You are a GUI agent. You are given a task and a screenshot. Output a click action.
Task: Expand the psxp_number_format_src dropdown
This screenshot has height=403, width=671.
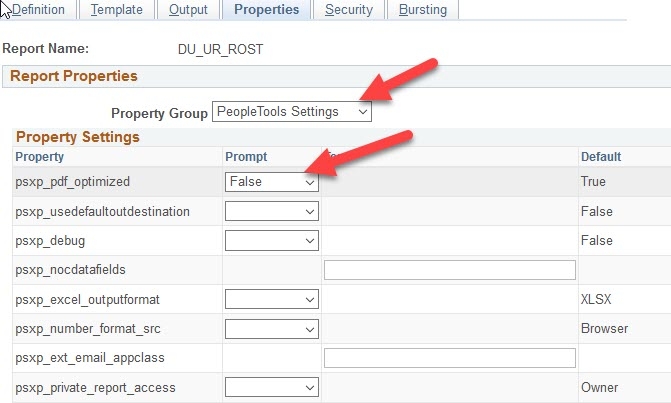coord(272,328)
